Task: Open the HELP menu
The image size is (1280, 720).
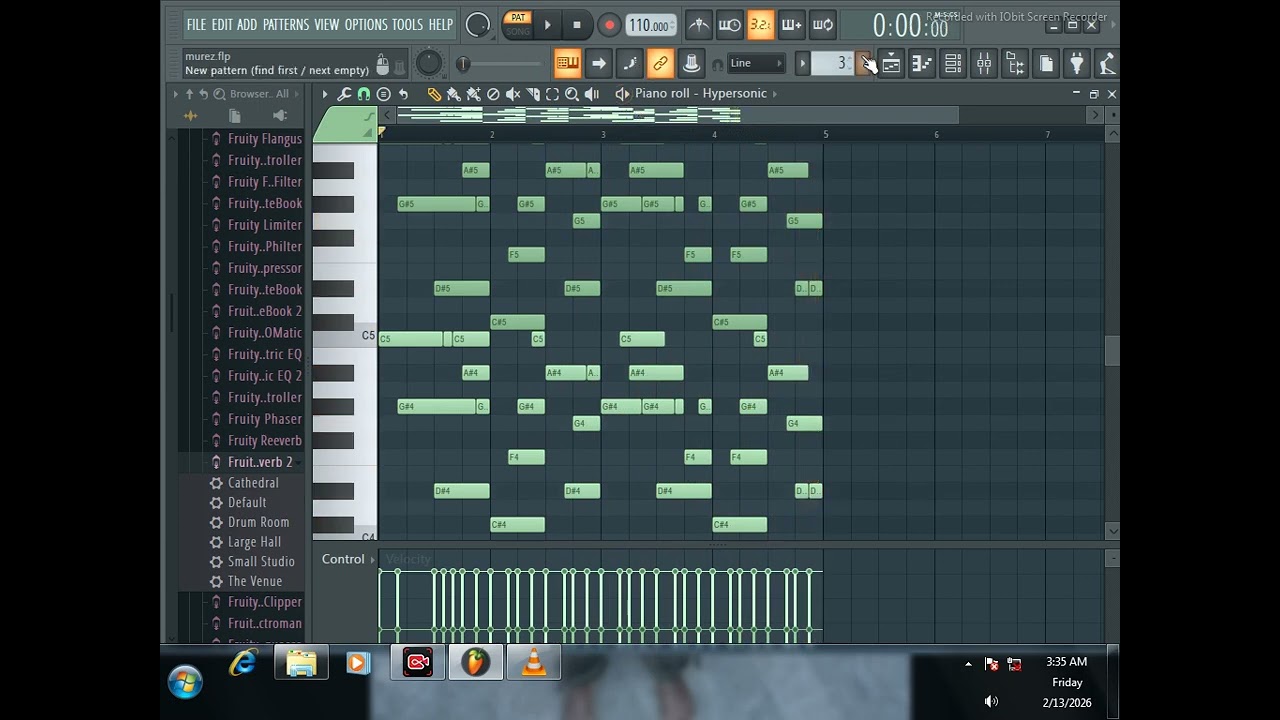Action: tap(441, 24)
